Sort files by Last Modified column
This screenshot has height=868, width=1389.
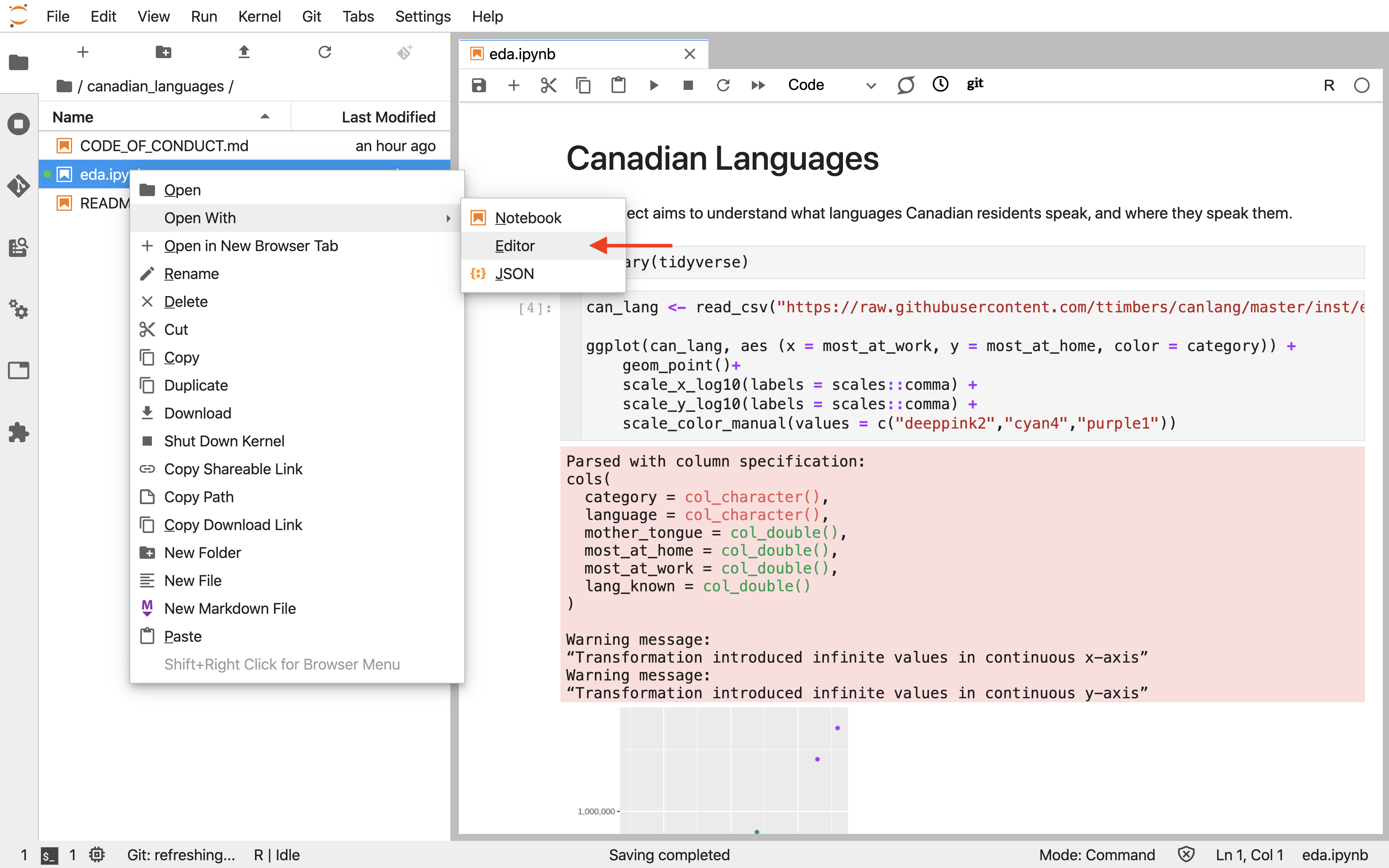371,117
